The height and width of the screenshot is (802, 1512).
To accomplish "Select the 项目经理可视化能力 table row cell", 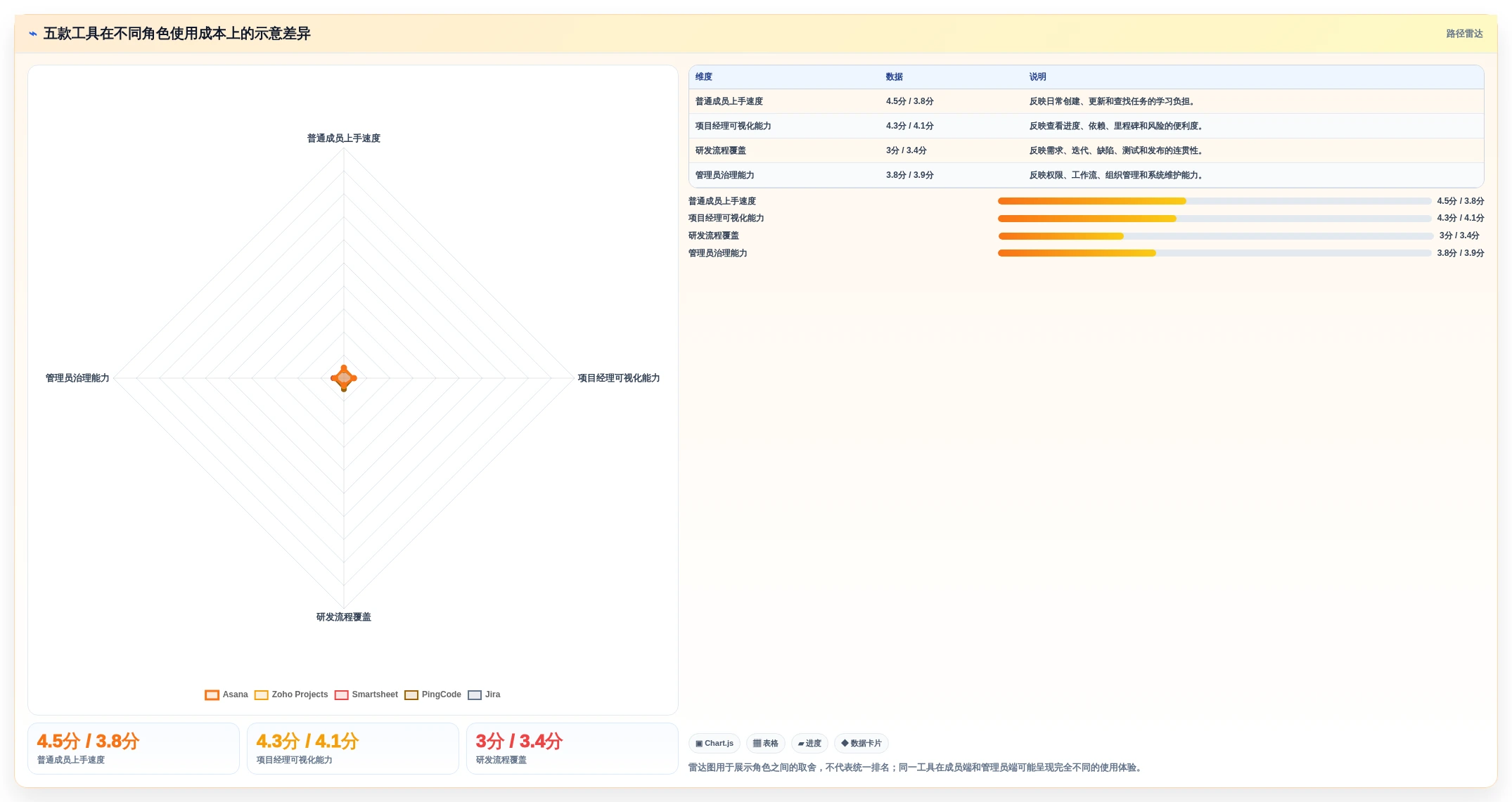I will (733, 127).
